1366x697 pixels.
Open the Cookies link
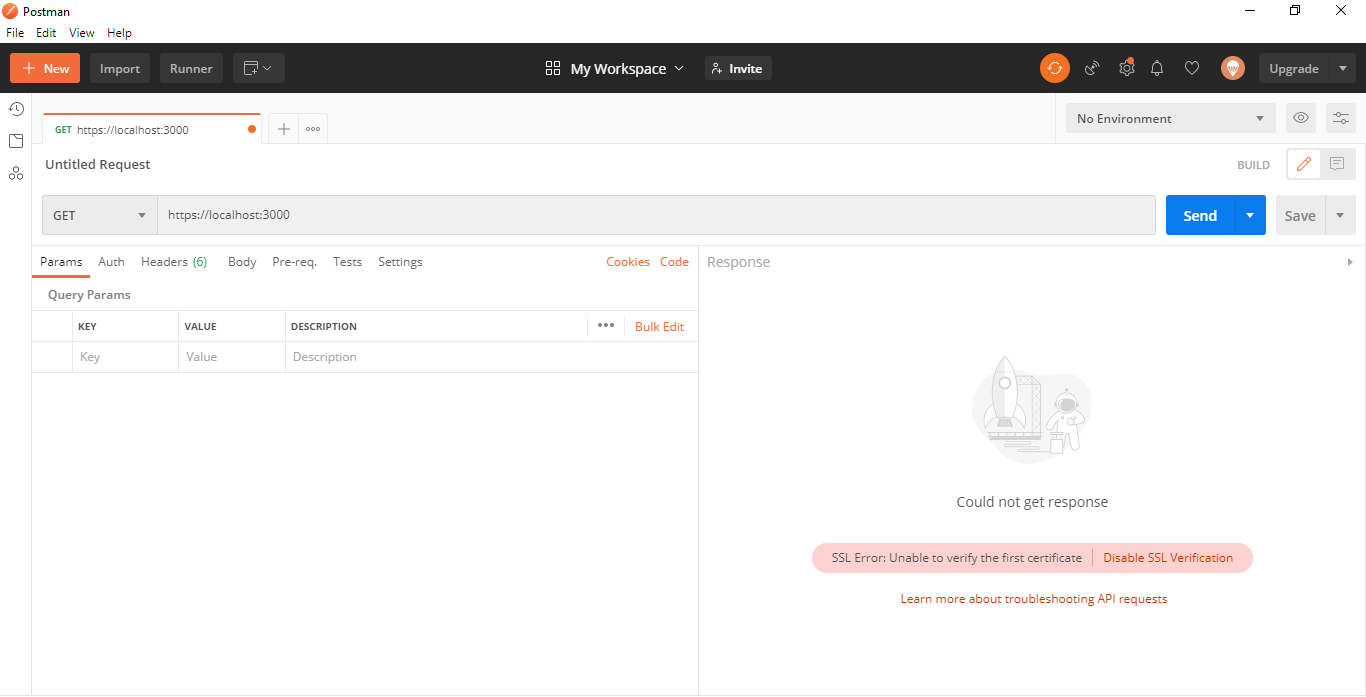[x=628, y=262]
